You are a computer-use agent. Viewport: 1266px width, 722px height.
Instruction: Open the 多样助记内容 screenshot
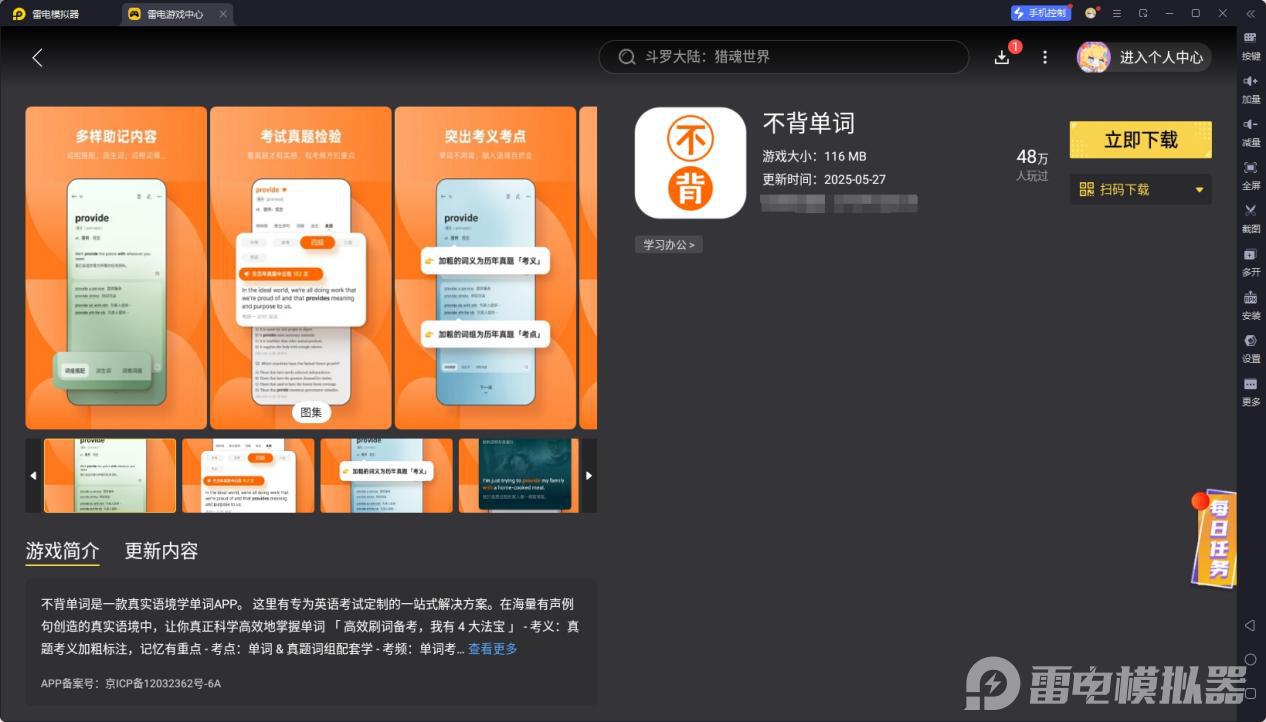116,268
